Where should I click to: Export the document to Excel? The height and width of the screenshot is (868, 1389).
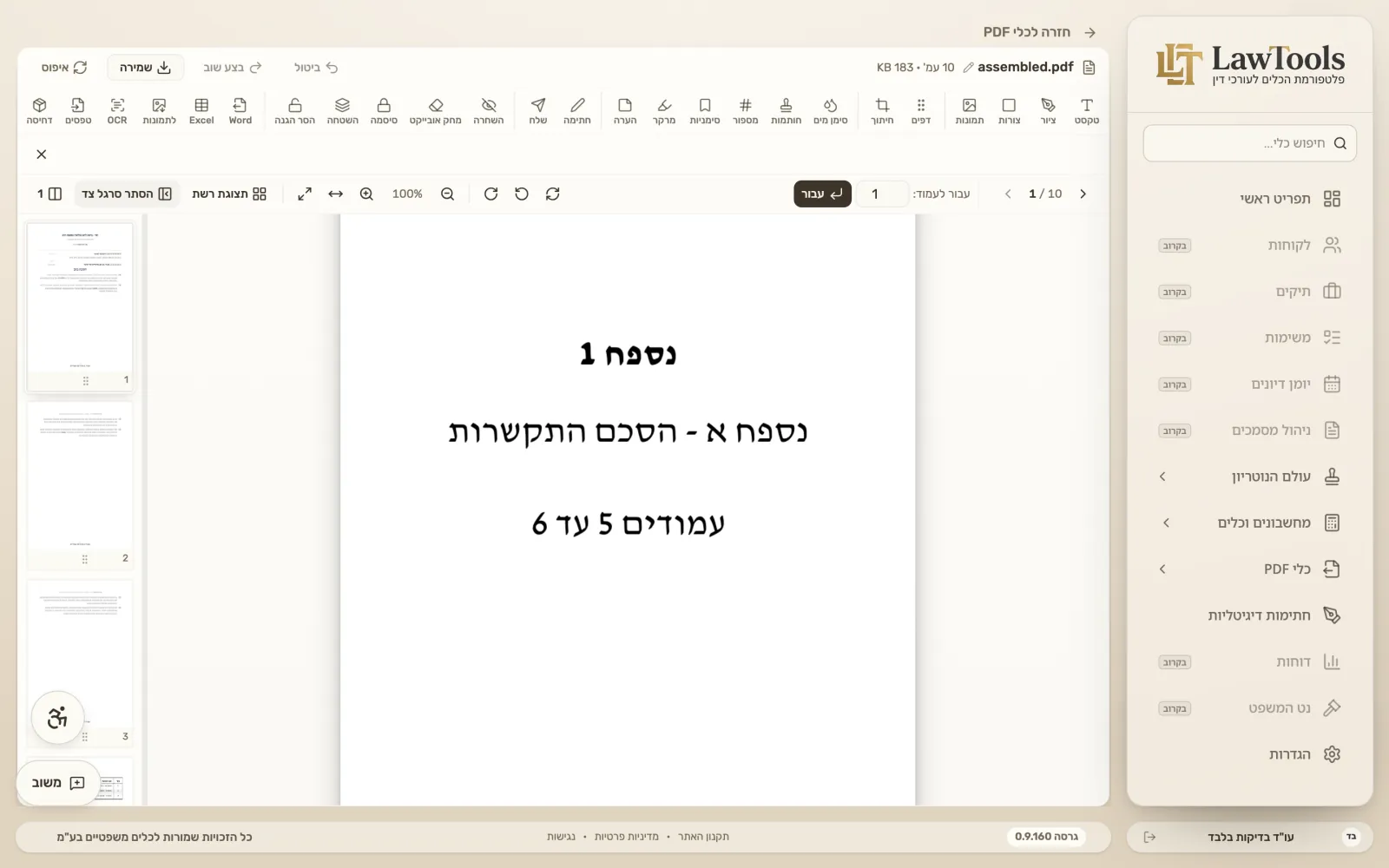pyautogui.click(x=201, y=111)
